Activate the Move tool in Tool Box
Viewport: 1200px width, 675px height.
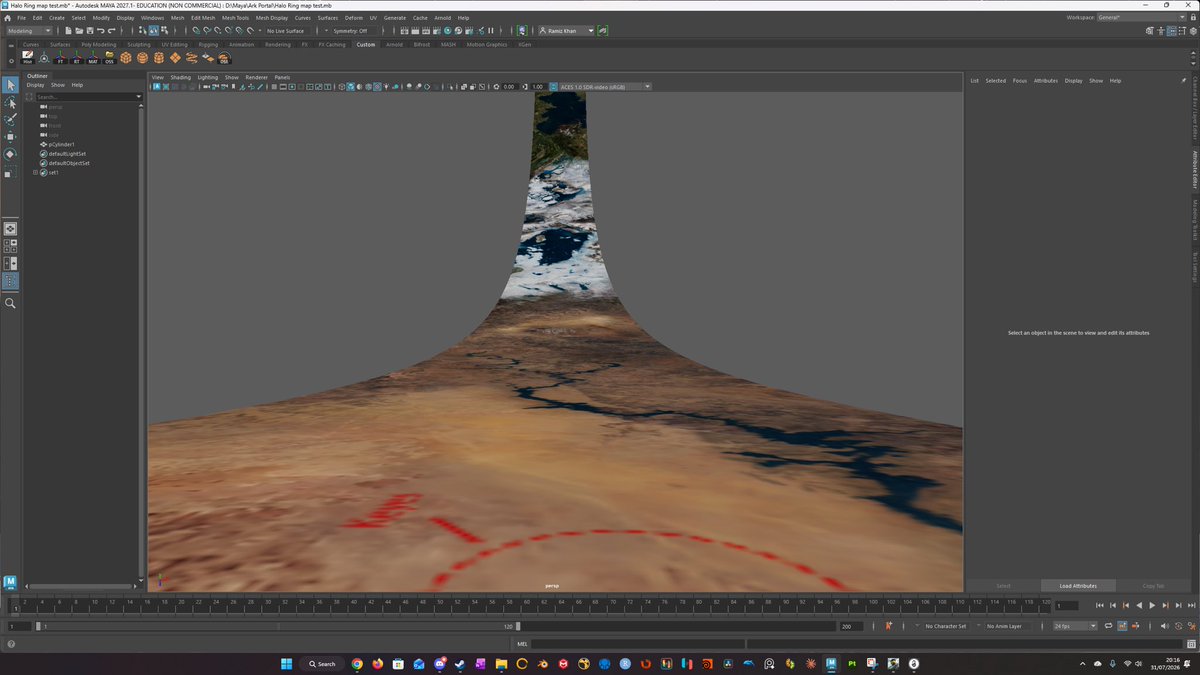tap(10, 136)
